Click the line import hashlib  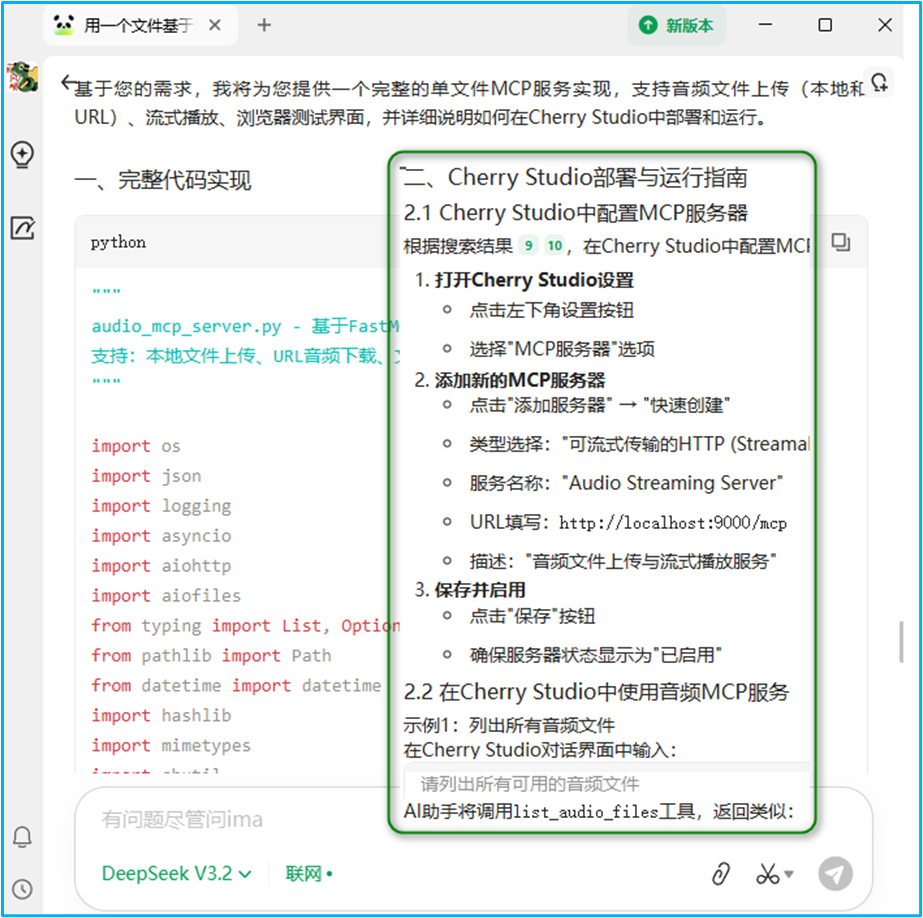pyautogui.click(x=161, y=715)
